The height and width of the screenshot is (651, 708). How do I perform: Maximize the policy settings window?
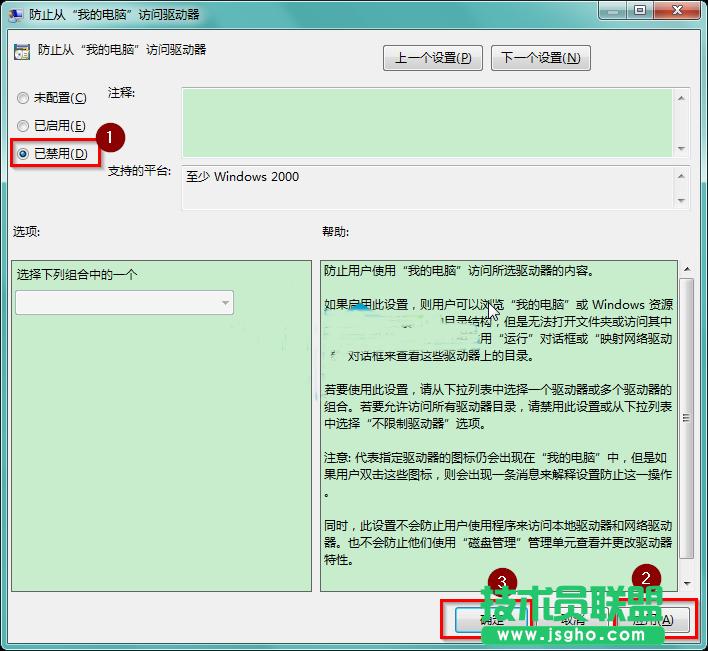click(x=640, y=11)
